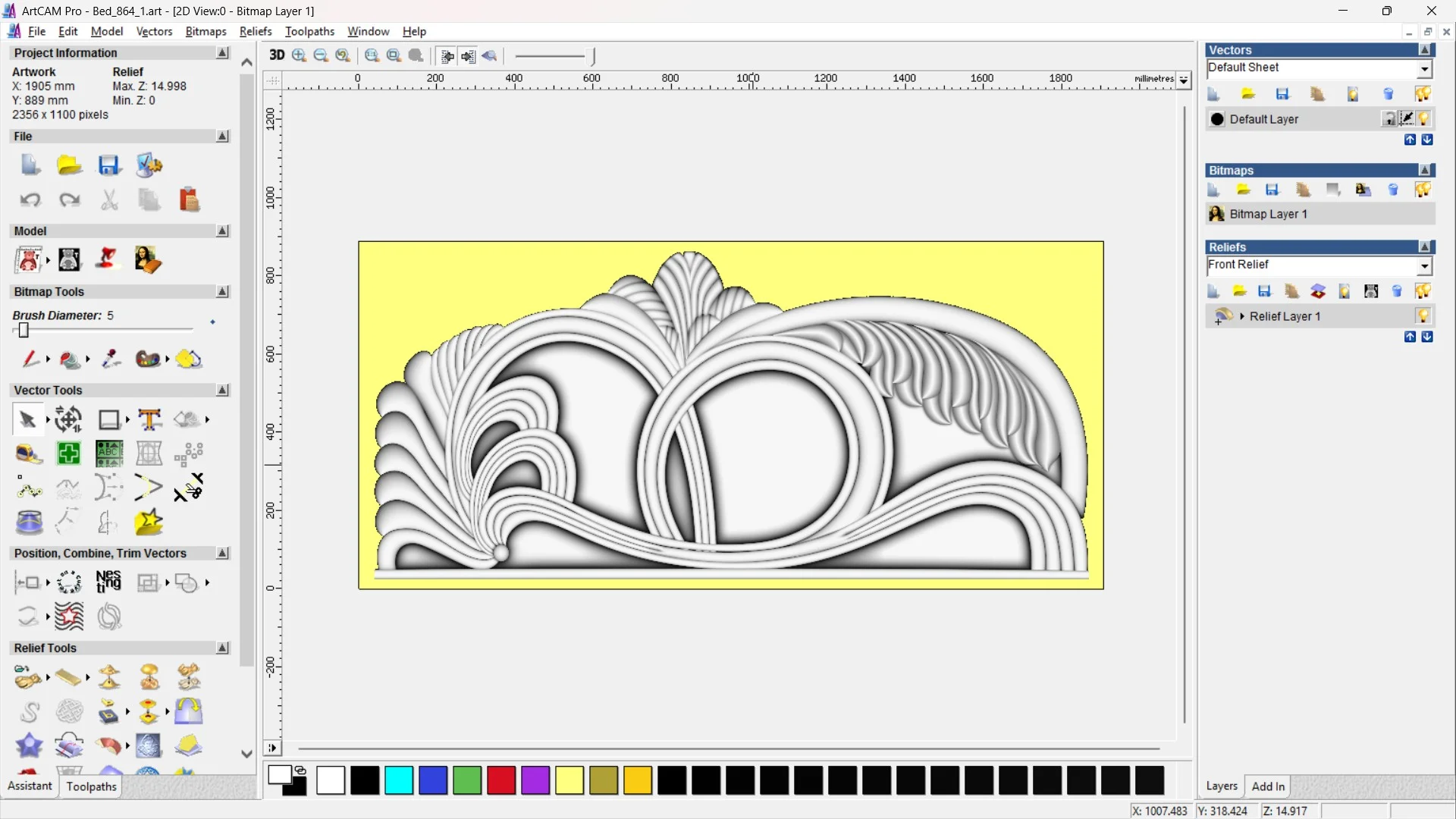Click the zoom in magnifier icon
The image size is (1456, 819).
pos(299,55)
